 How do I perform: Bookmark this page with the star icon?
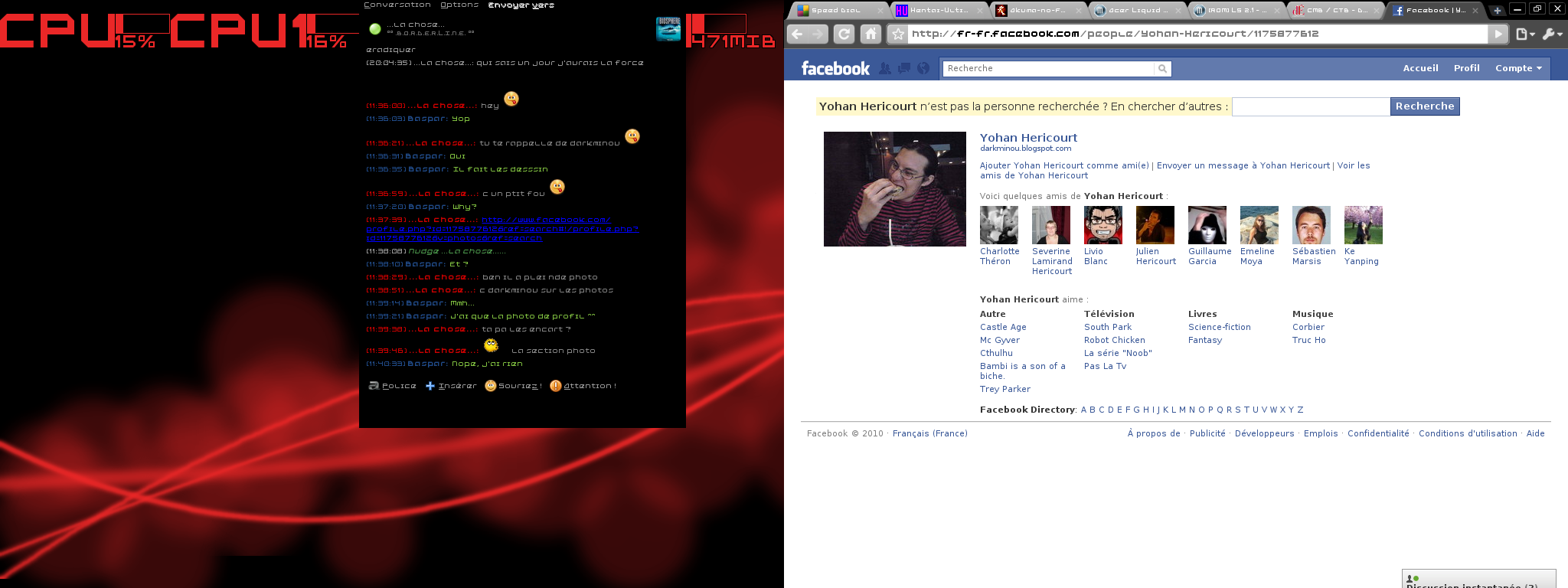coord(898,34)
